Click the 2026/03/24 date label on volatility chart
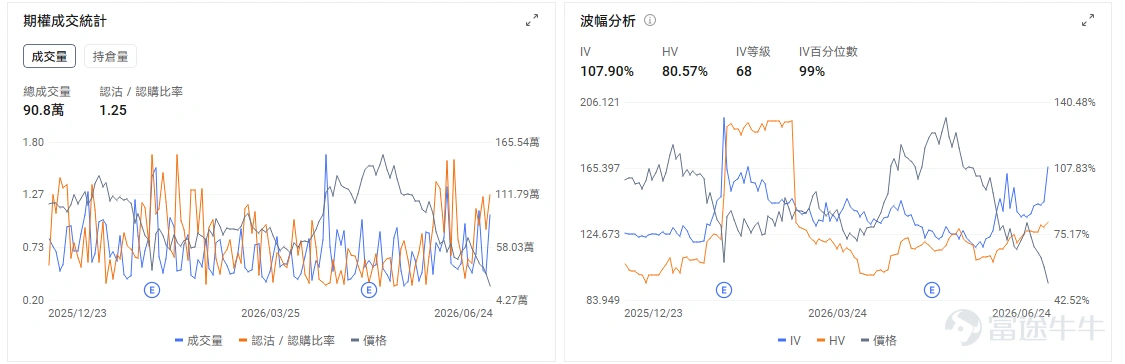 (837, 313)
